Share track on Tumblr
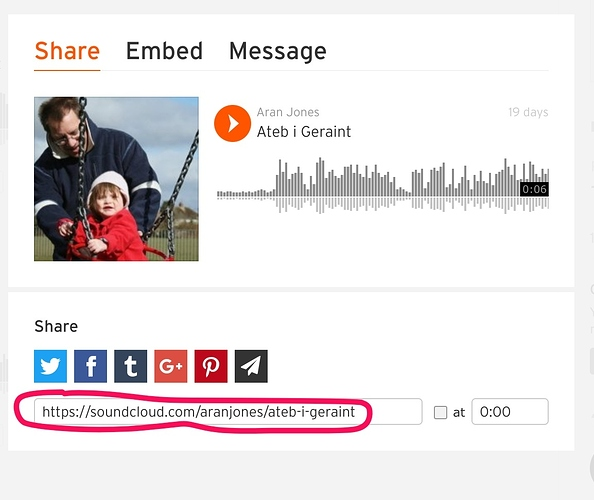 [x=131, y=366]
